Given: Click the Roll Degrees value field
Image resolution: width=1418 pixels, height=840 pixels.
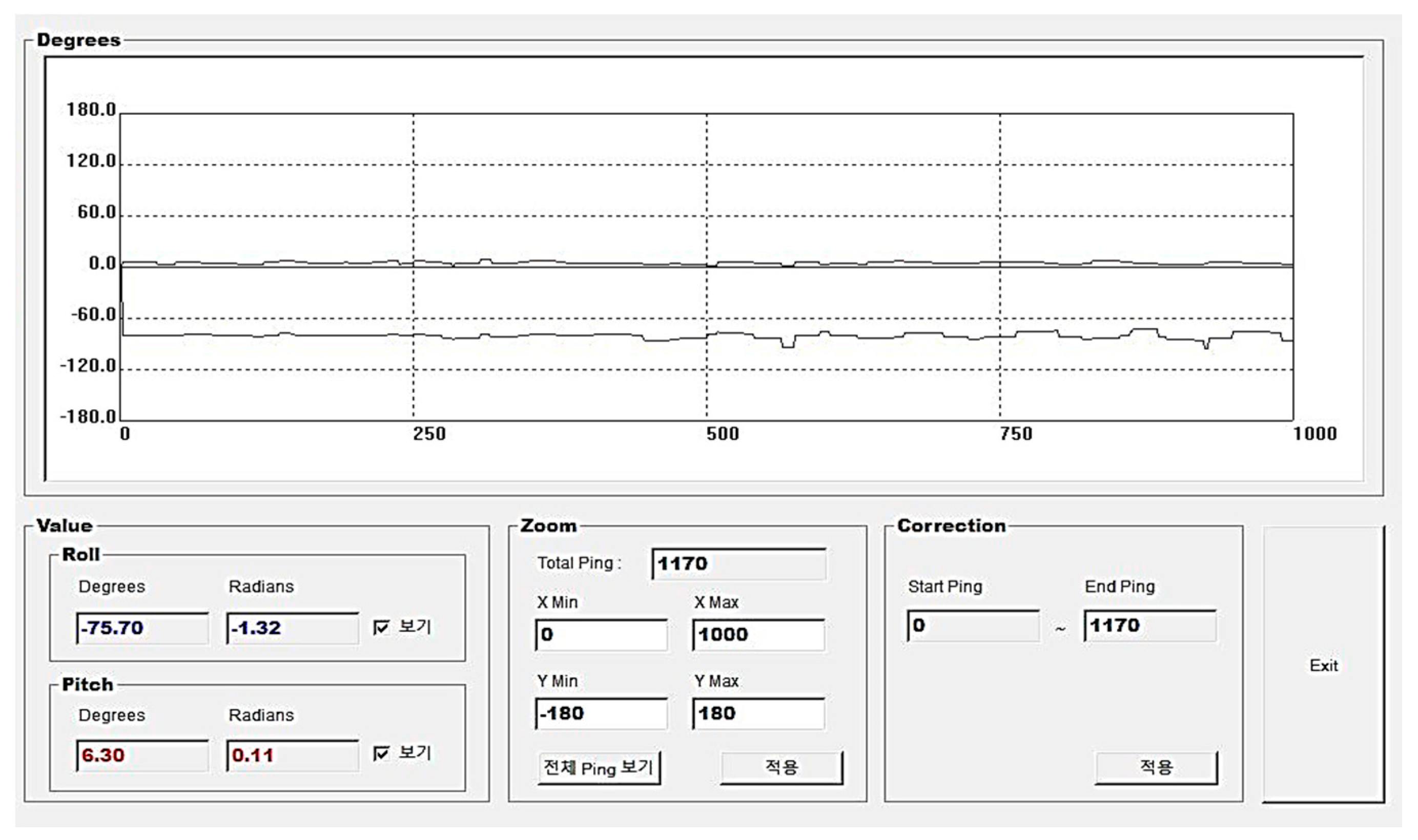Looking at the screenshot, I should point(142,628).
